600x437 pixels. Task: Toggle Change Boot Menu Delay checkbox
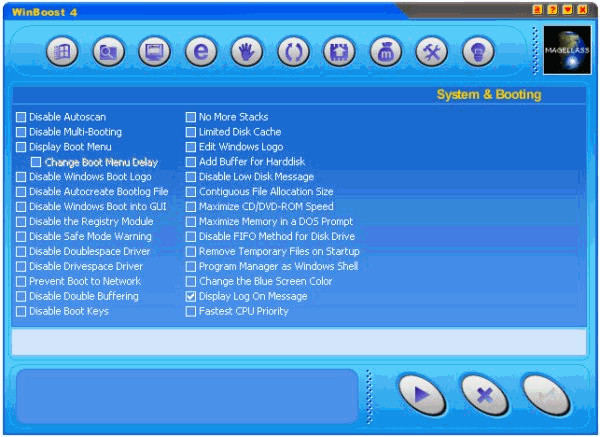point(36,162)
